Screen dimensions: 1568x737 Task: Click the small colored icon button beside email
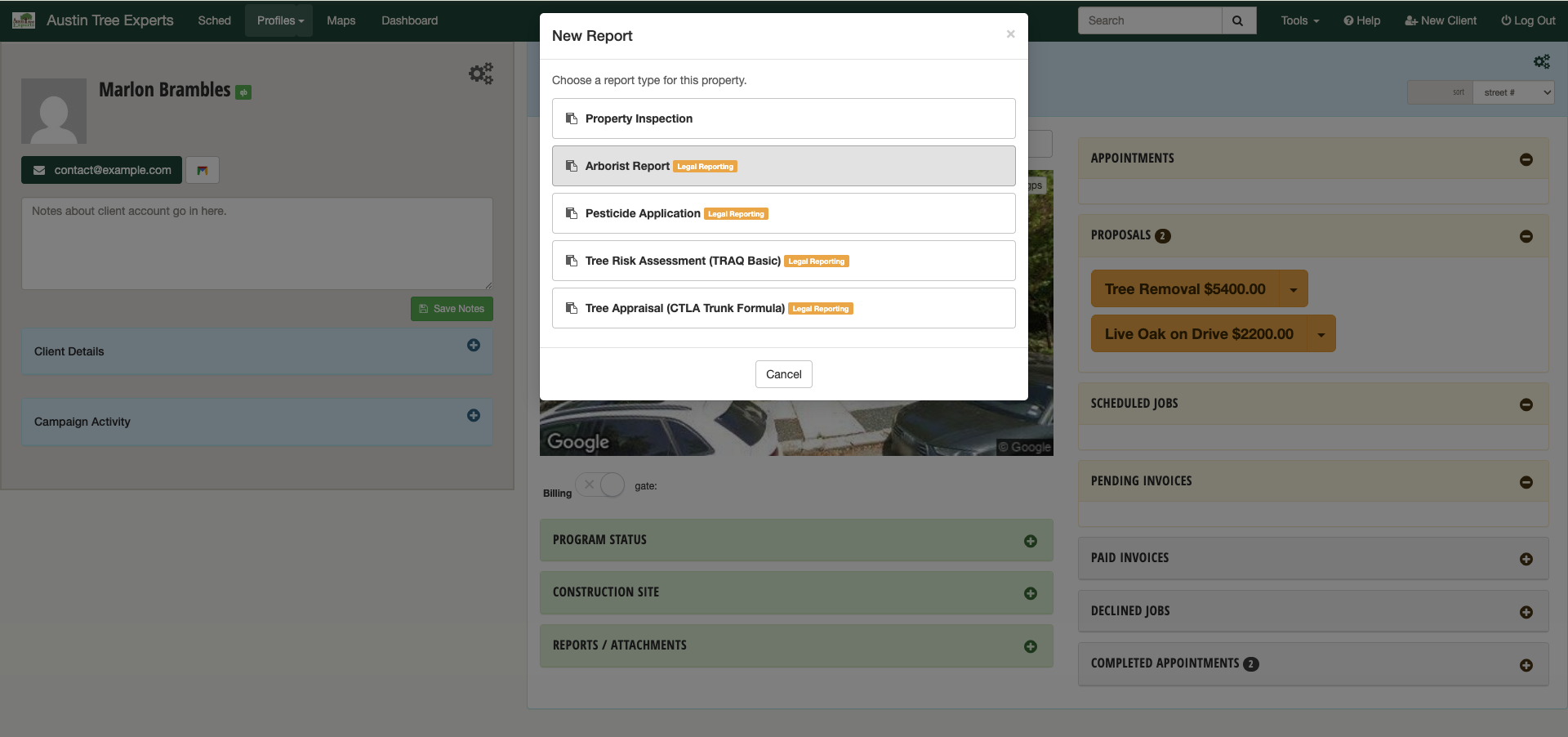[x=203, y=170]
